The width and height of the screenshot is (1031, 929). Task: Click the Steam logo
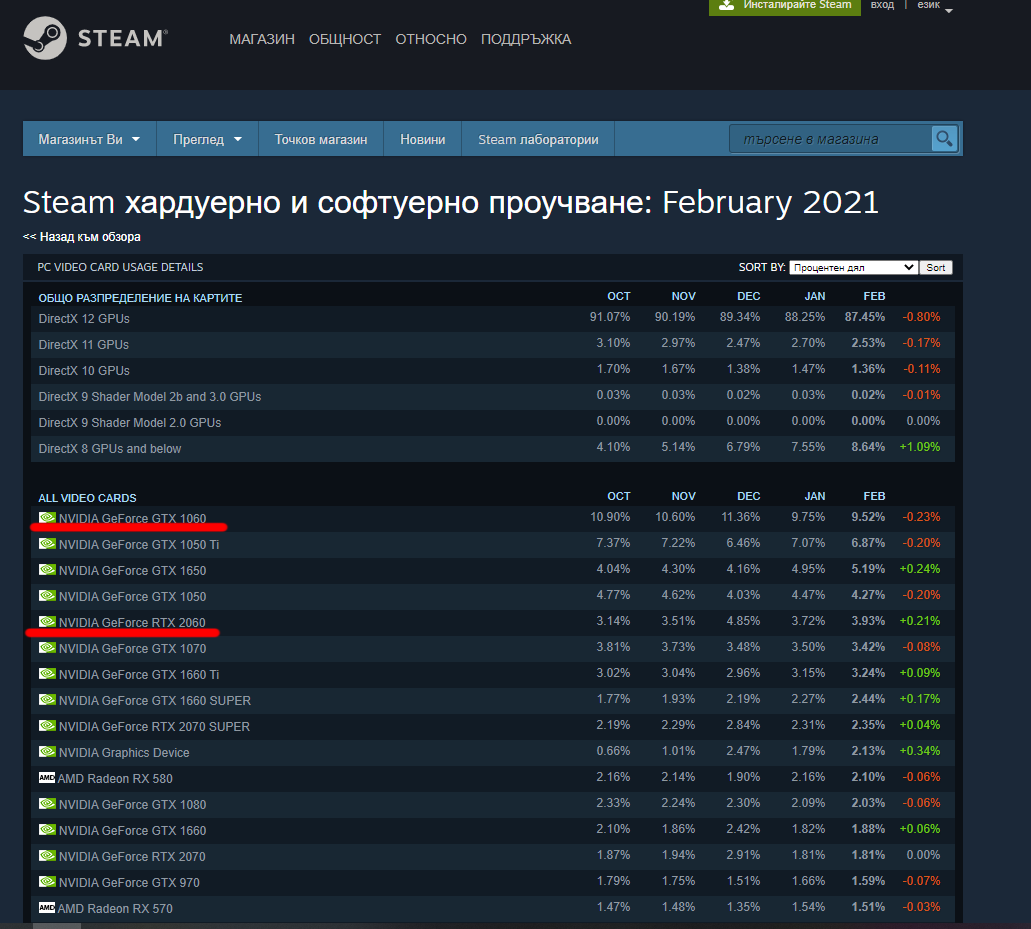[95, 38]
